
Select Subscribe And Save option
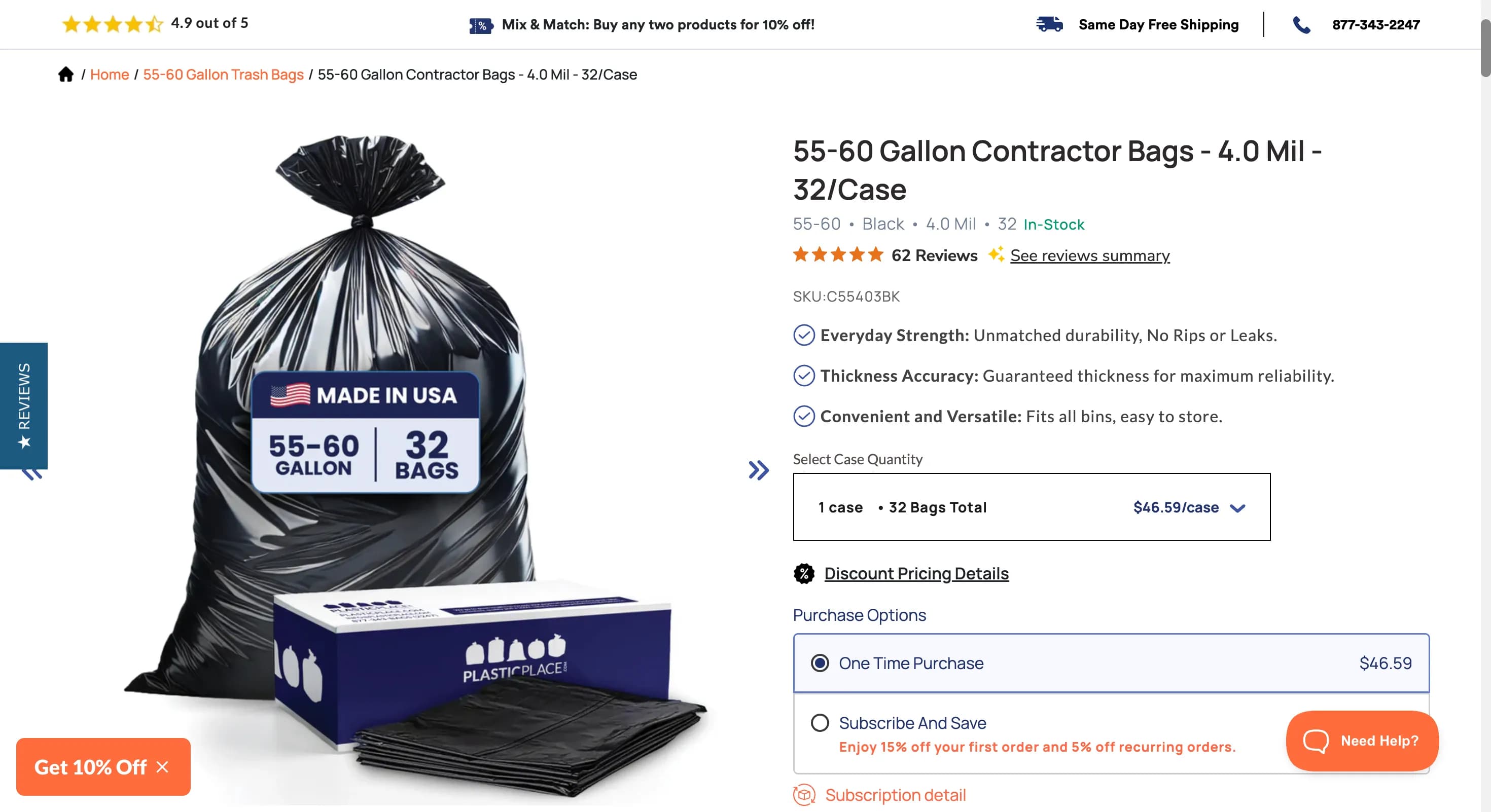(x=820, y=722)
